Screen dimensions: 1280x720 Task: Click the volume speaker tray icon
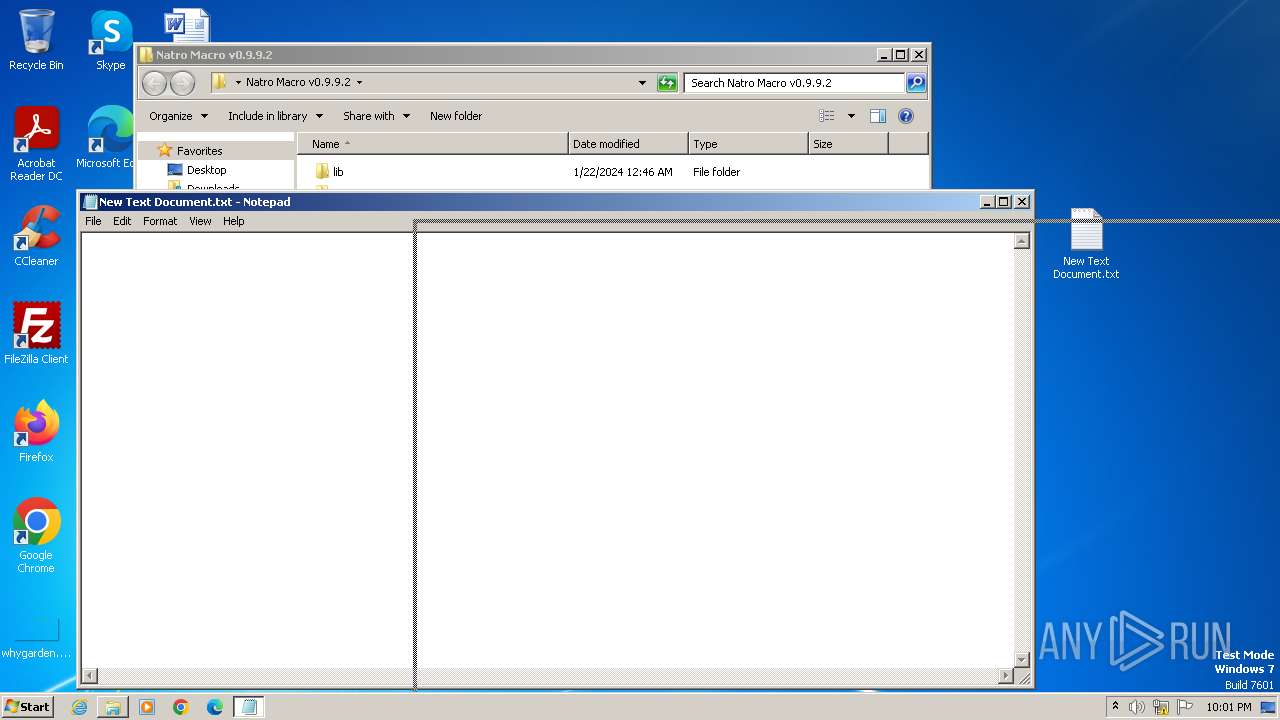point(1136,707)
